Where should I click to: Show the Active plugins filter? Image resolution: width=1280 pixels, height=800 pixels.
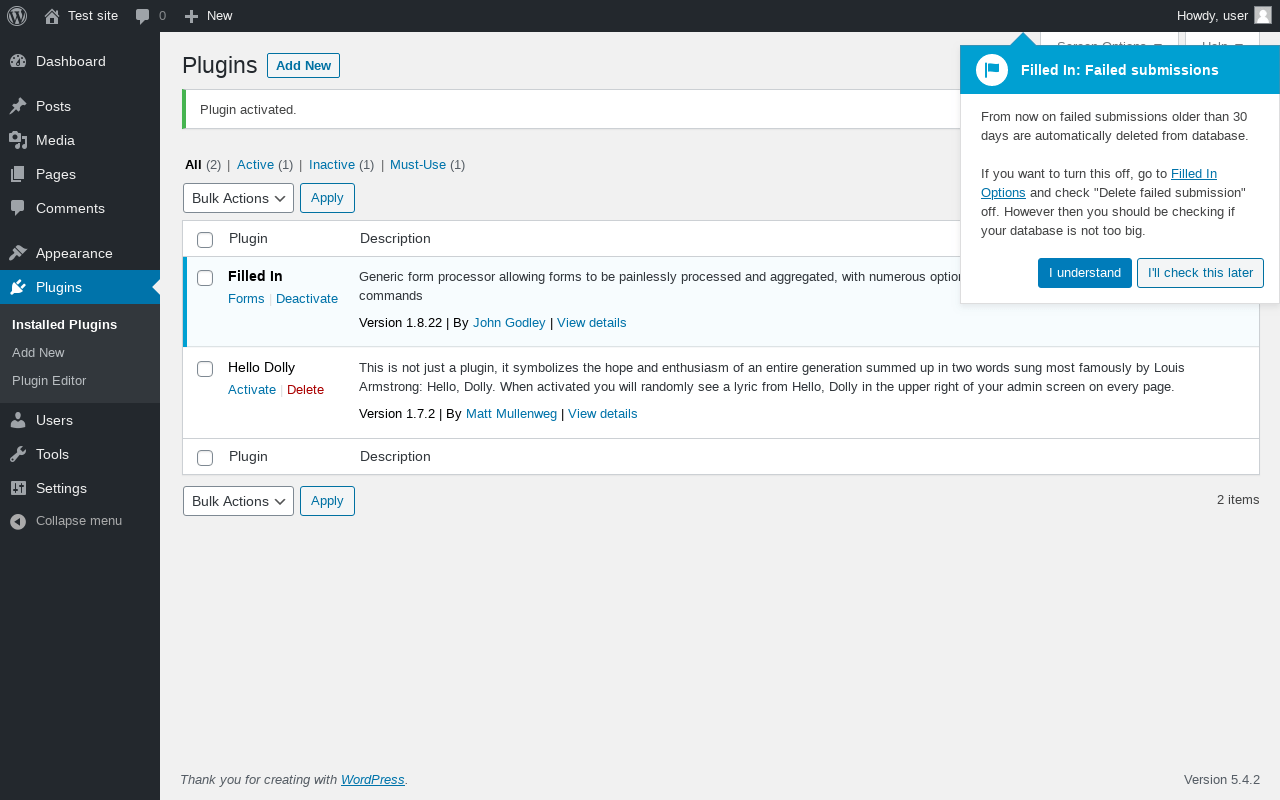255,164
